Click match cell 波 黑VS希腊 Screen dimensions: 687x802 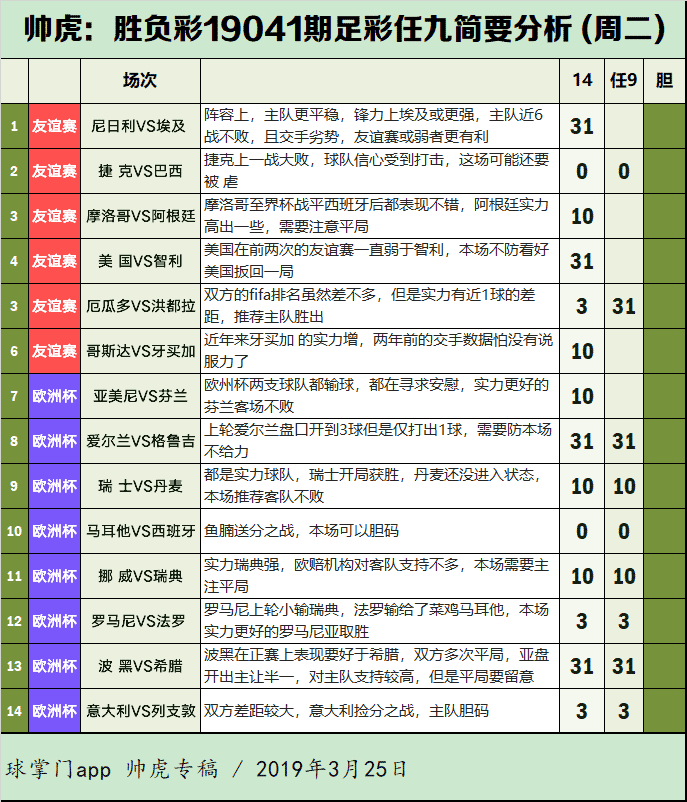[140, 666]
